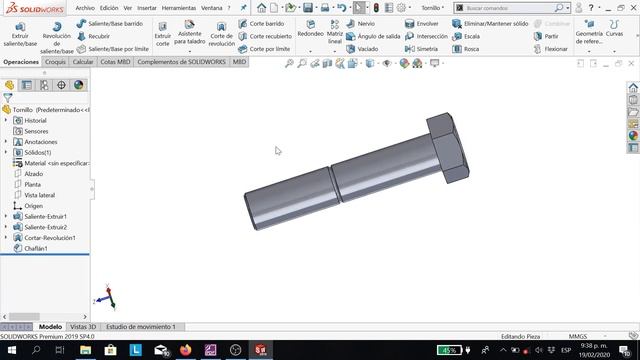Switch to Vistas 3D bottom tab
Screen dimensions: 640x360
[x=83, y=327]
